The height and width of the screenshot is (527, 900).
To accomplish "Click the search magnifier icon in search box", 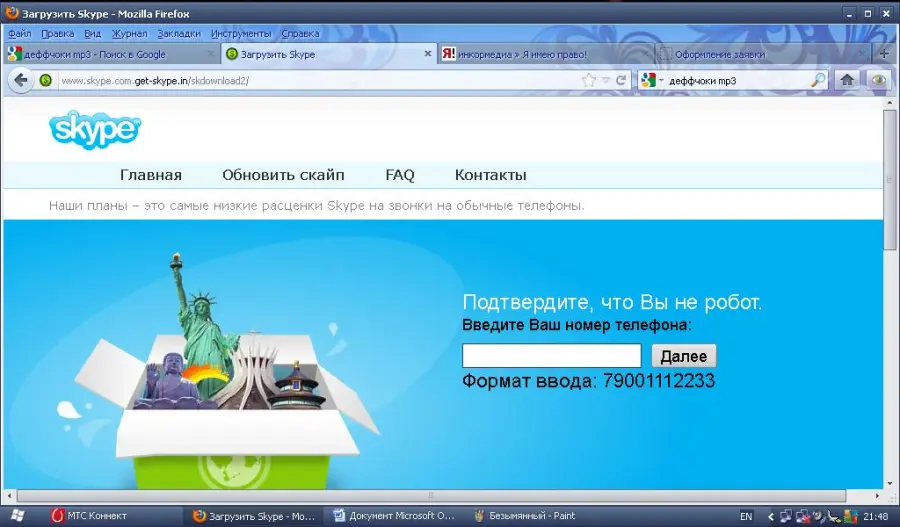I will (818, 80).
